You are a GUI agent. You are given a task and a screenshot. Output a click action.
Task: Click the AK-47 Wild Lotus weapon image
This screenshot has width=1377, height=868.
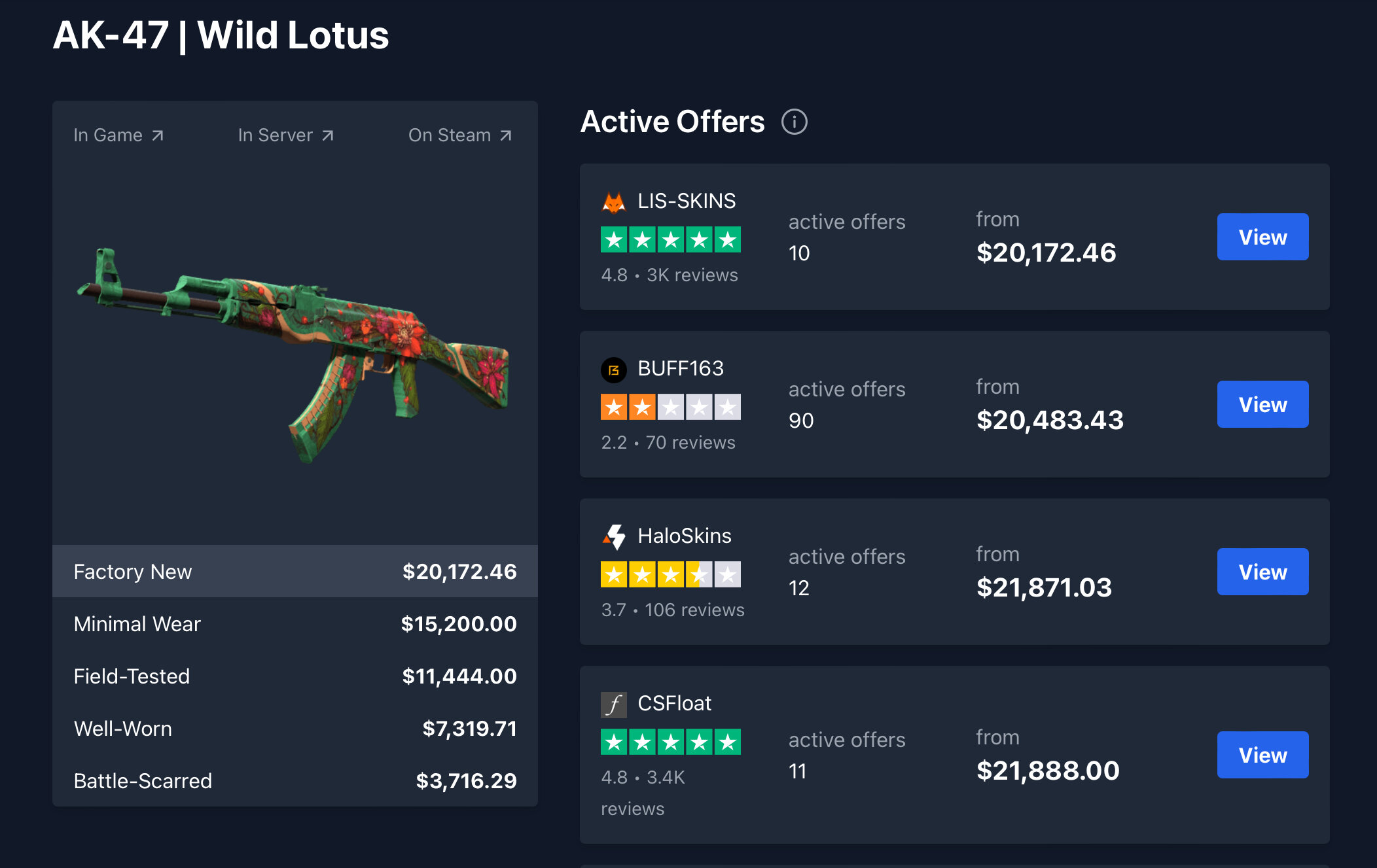(293, 355)
